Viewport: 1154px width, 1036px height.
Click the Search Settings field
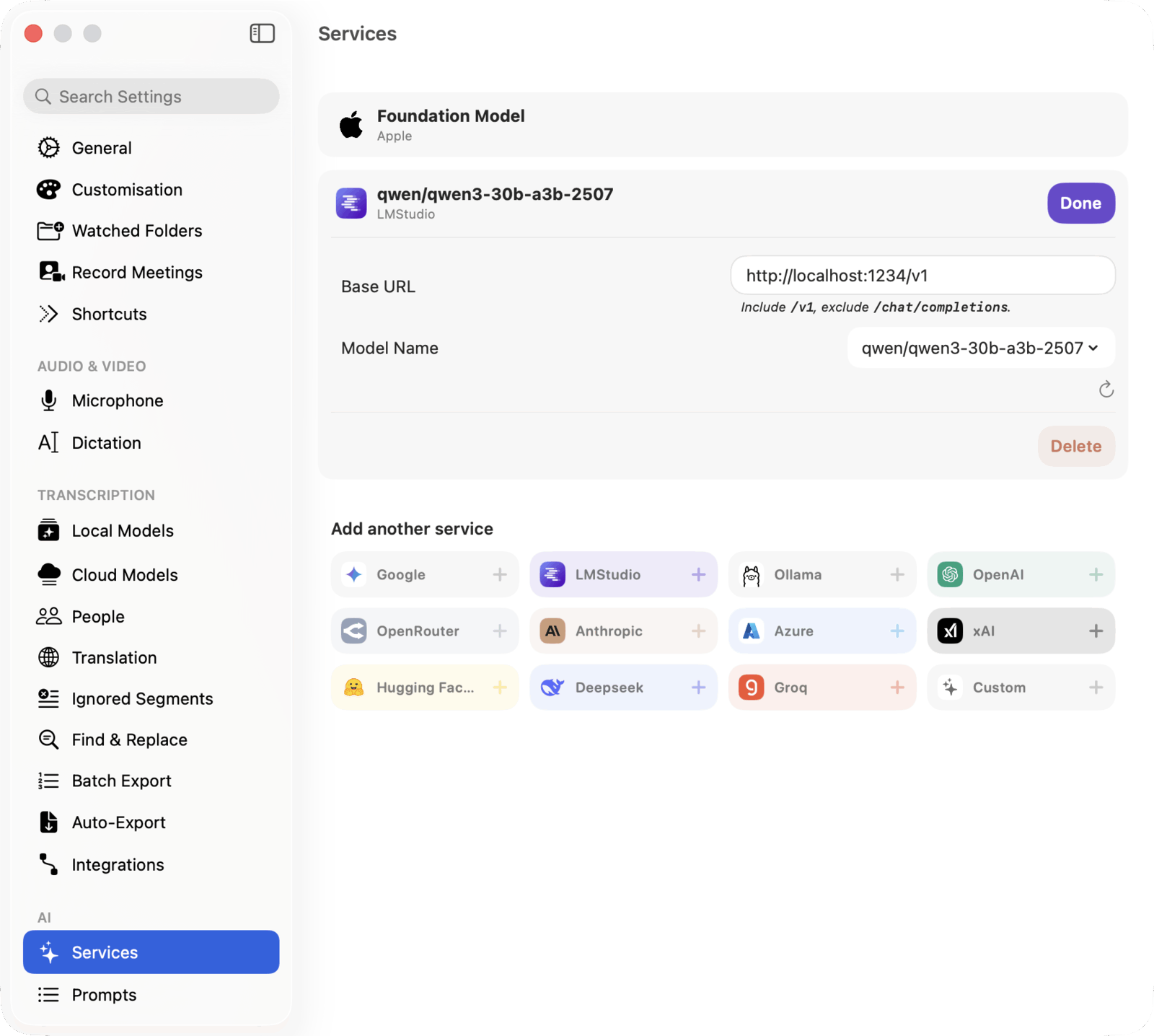pyautogui.click(x=151, y=97)
